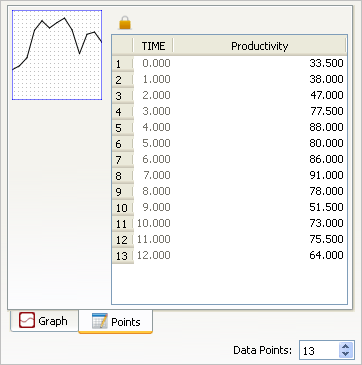Switch to the Graph tab
The height and width of the screenshot is (365, 362).
coord(45,321)
